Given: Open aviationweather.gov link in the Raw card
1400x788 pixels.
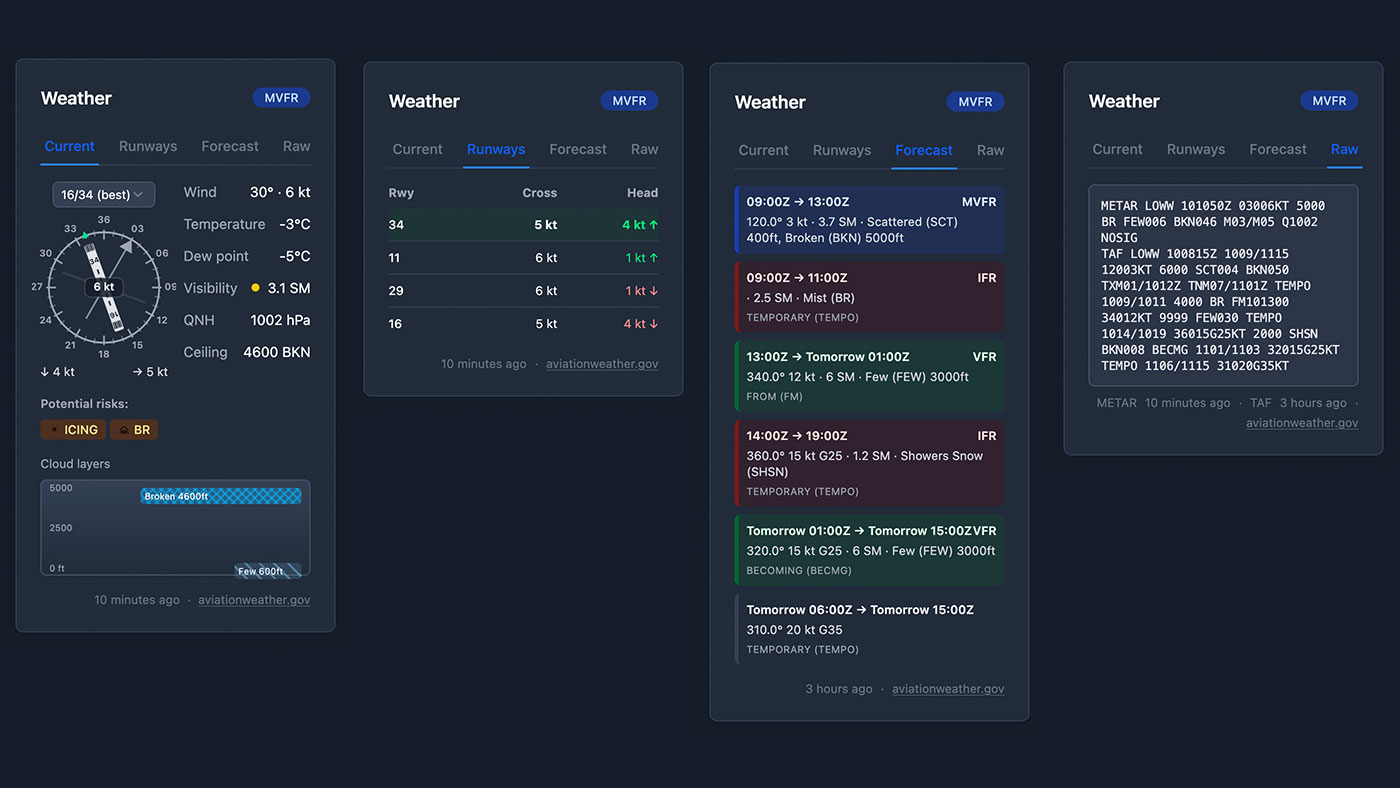Looking at the screenshot, I should pos(1301,423).
